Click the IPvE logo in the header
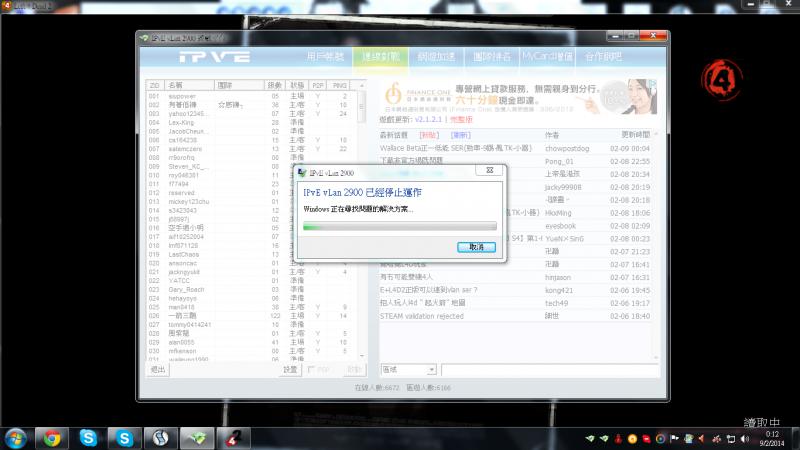The image size is (800, 450). pyautogui.click(x=215, y=57)
